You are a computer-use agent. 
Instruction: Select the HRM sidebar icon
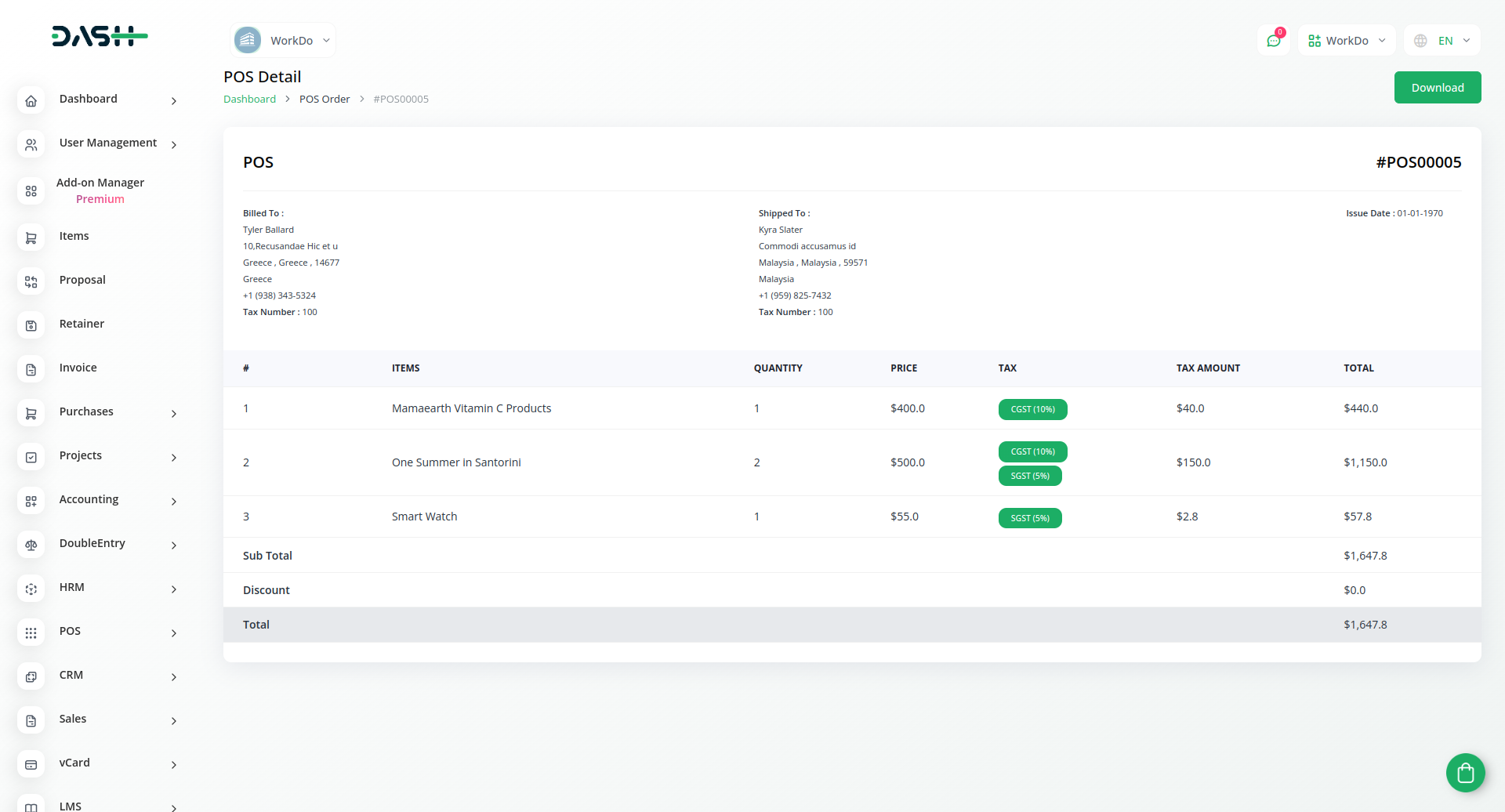click(x=31, y=589)
